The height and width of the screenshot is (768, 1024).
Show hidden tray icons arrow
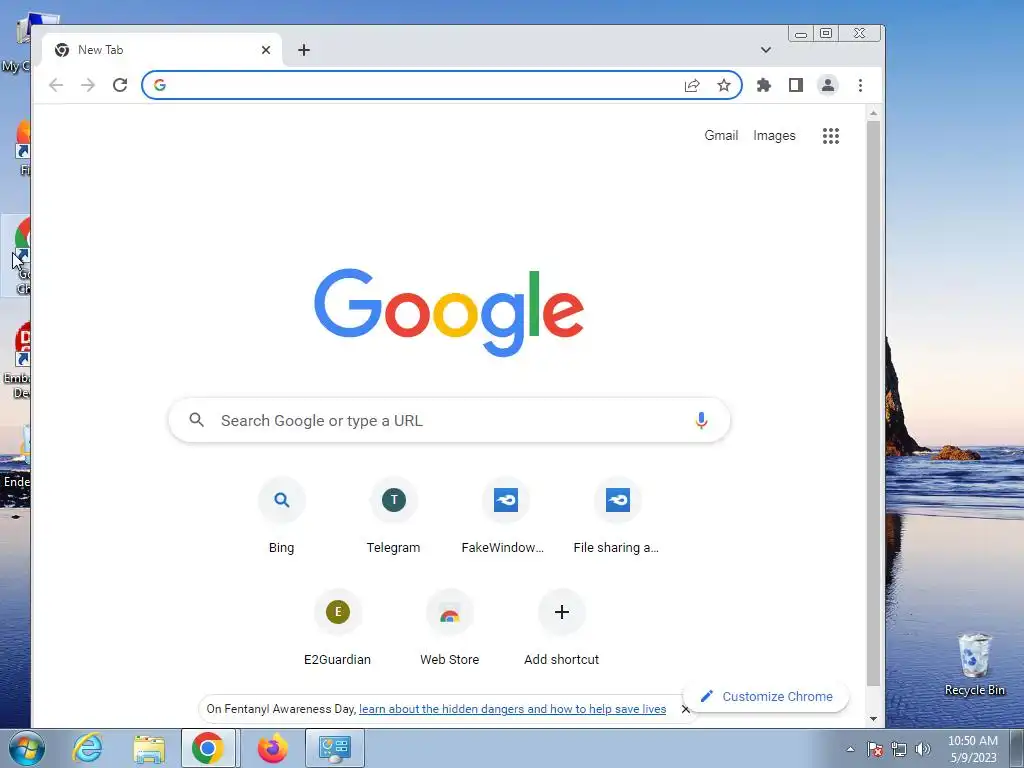point(850,749)
